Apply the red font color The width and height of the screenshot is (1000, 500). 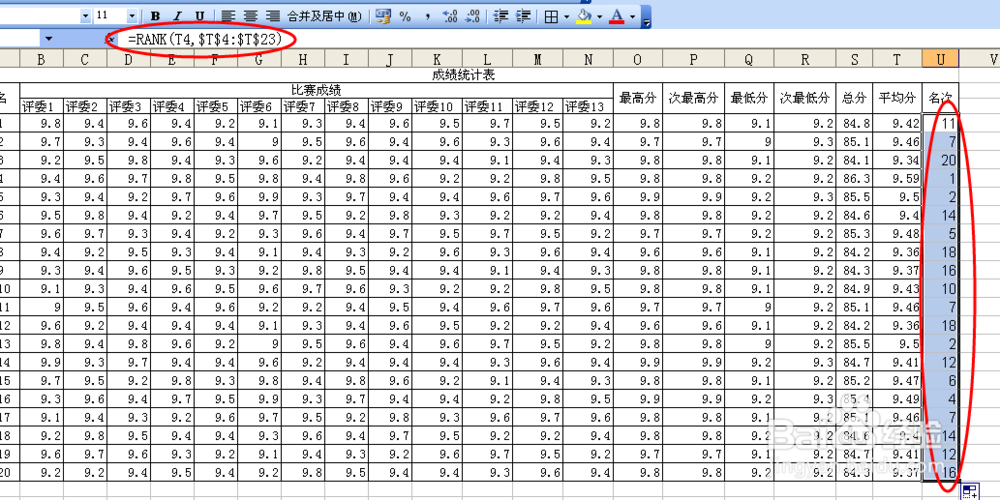[x=616, y=17]
